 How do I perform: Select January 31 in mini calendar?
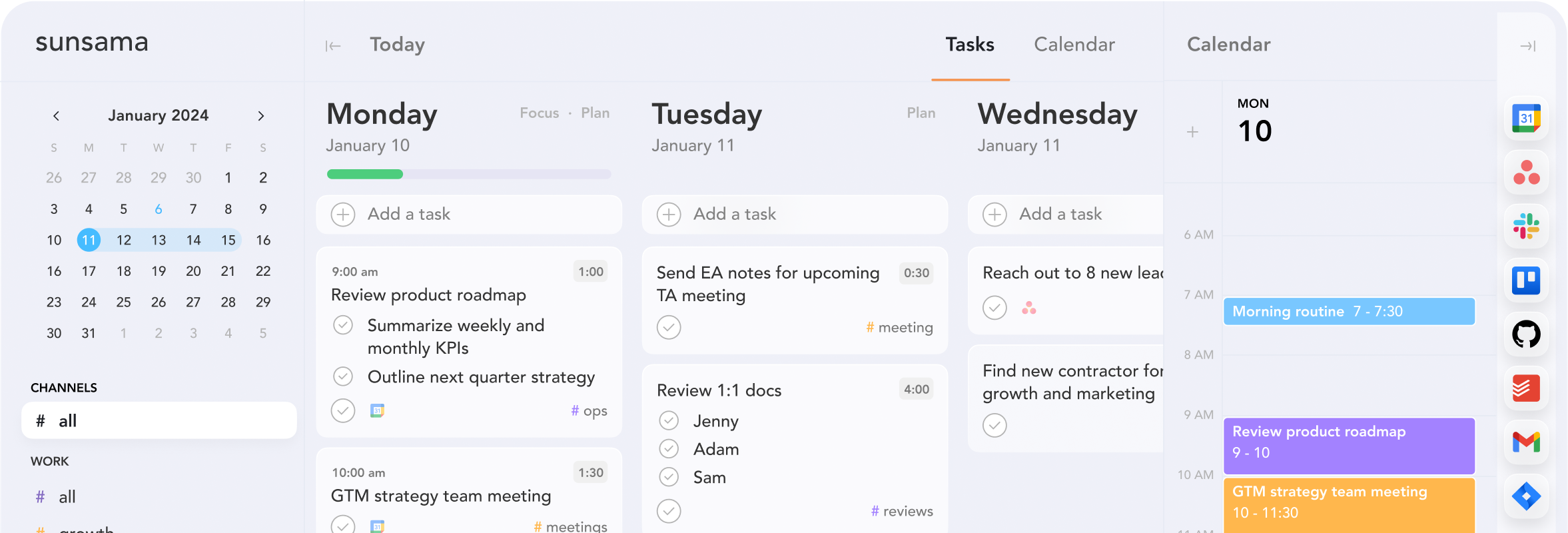coord(89,333)
